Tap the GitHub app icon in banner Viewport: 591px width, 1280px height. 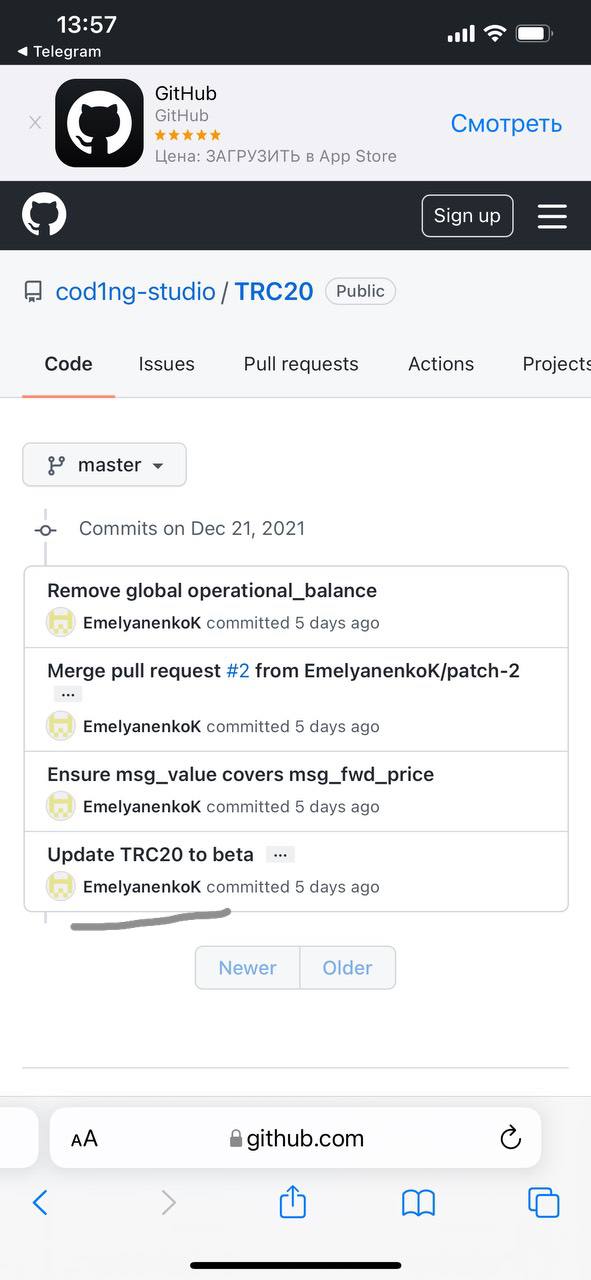tap(99, 123)
